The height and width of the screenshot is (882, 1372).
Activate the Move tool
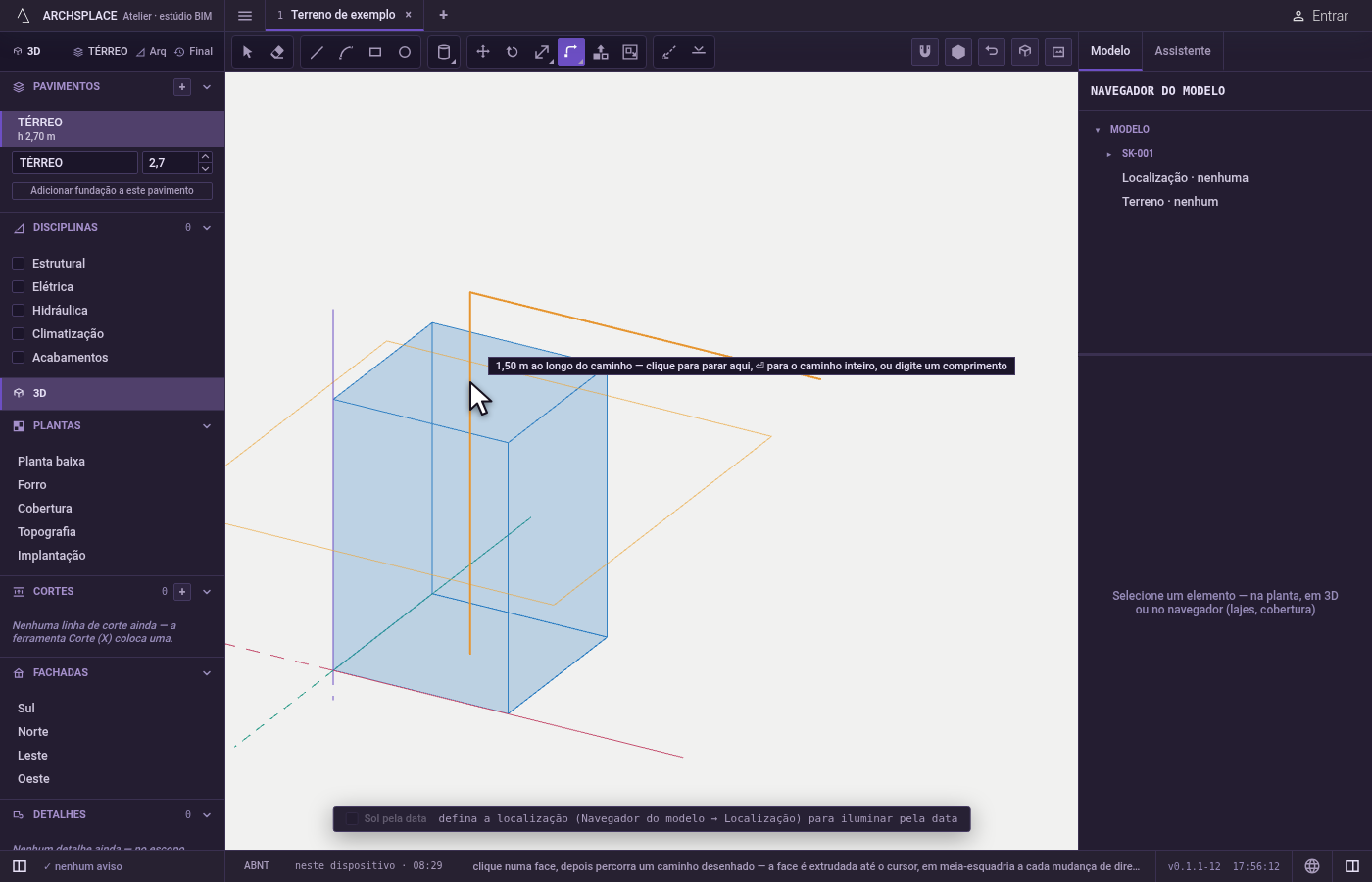coord(483,52)
